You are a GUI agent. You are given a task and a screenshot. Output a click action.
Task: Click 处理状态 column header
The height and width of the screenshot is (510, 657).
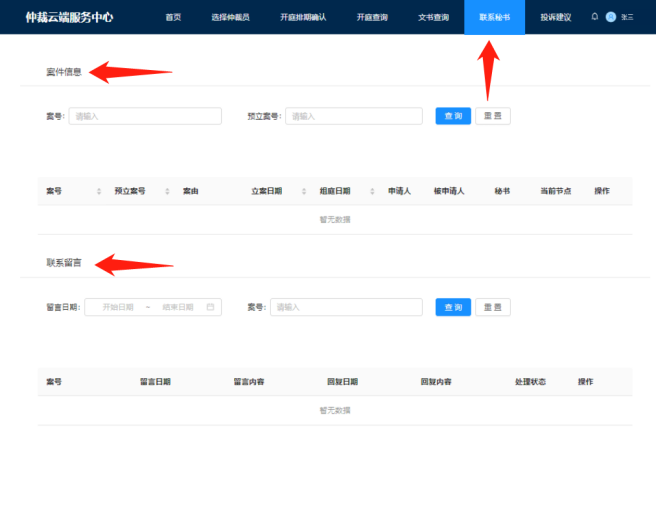530,382
